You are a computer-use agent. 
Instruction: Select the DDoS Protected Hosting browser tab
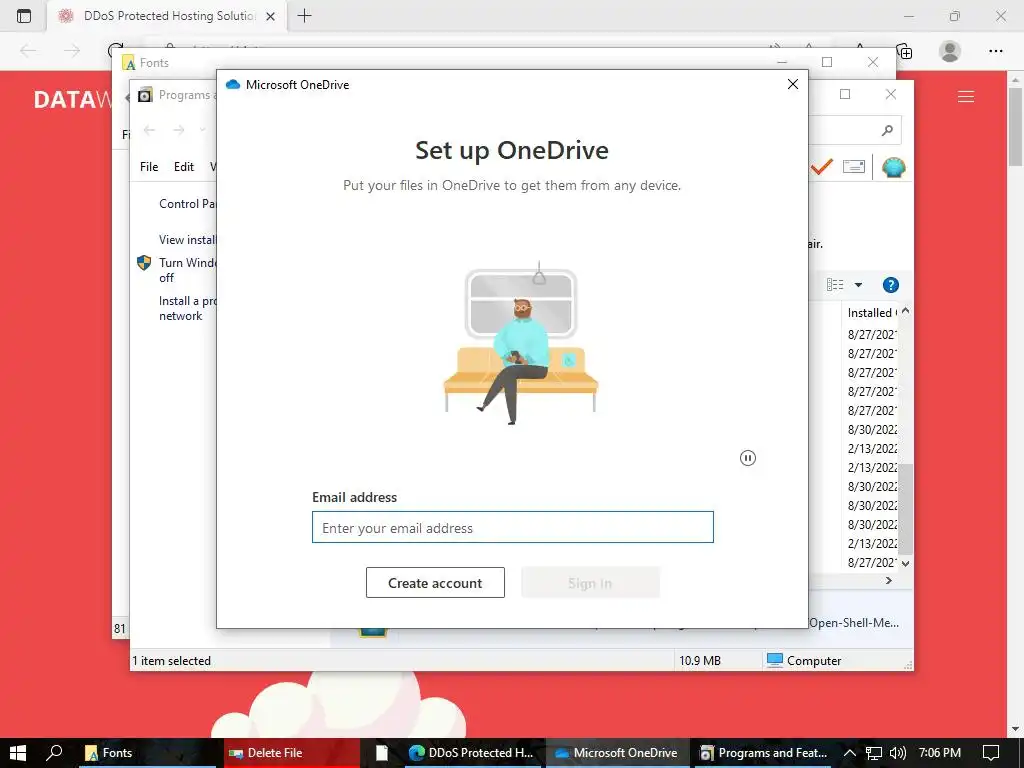pyautogui.click(x=168, y=16)
